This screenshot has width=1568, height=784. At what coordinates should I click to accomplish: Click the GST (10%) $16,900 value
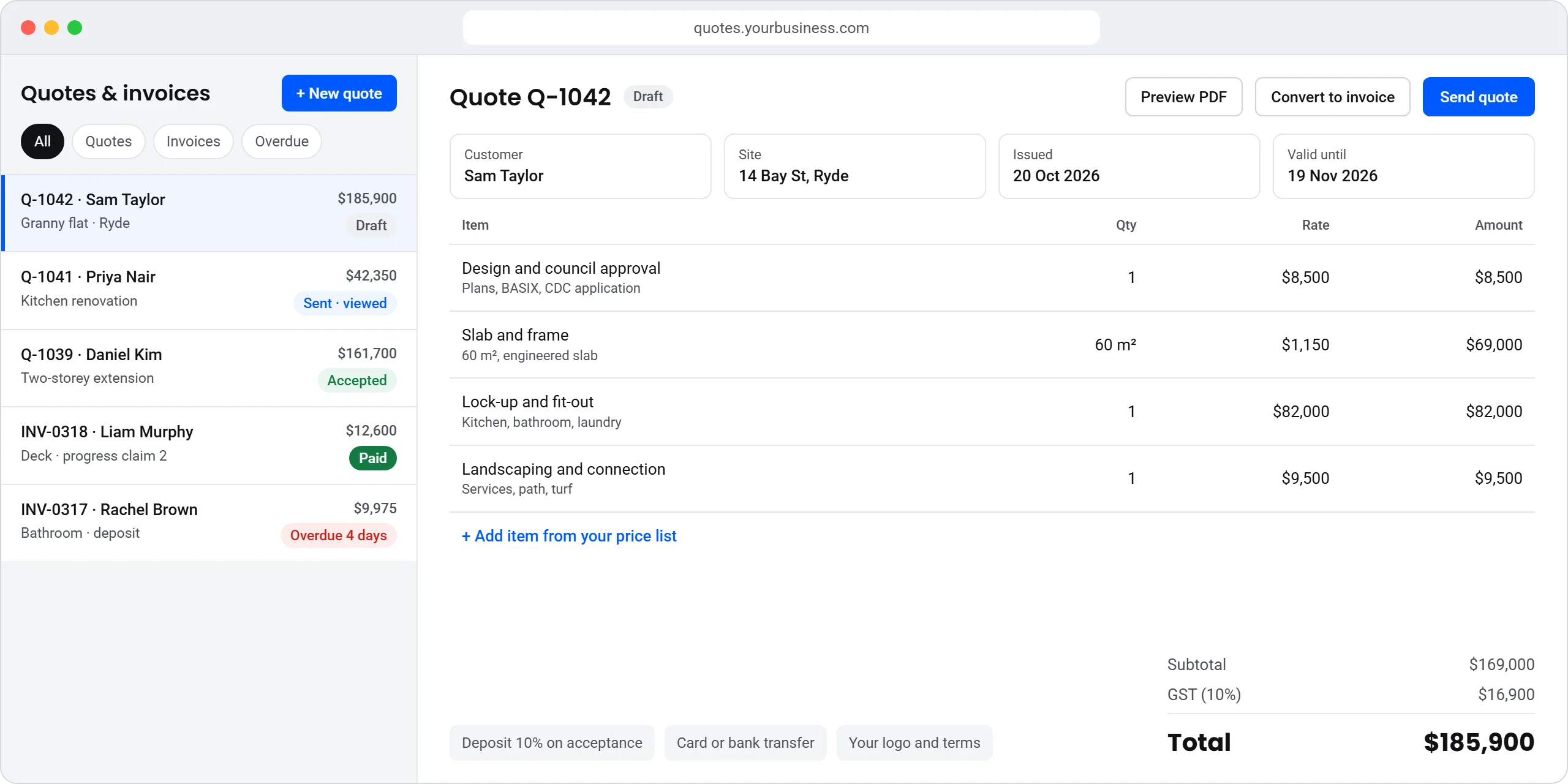click(1506, 695)
